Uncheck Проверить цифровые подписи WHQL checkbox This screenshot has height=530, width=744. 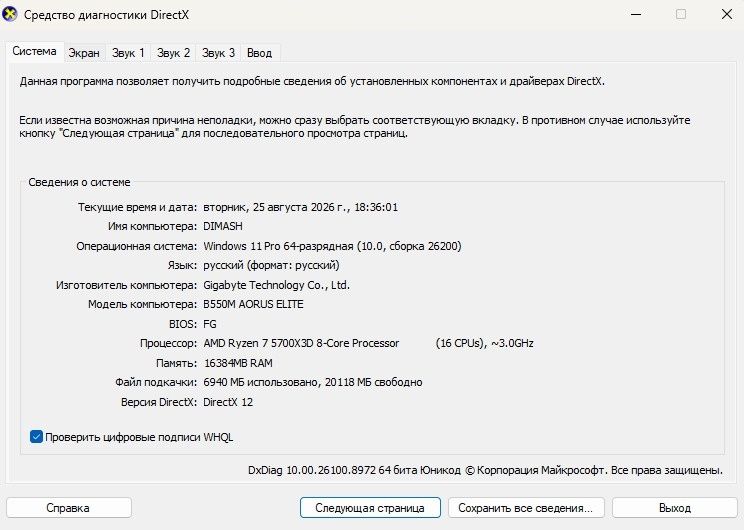tap(37, 437)
